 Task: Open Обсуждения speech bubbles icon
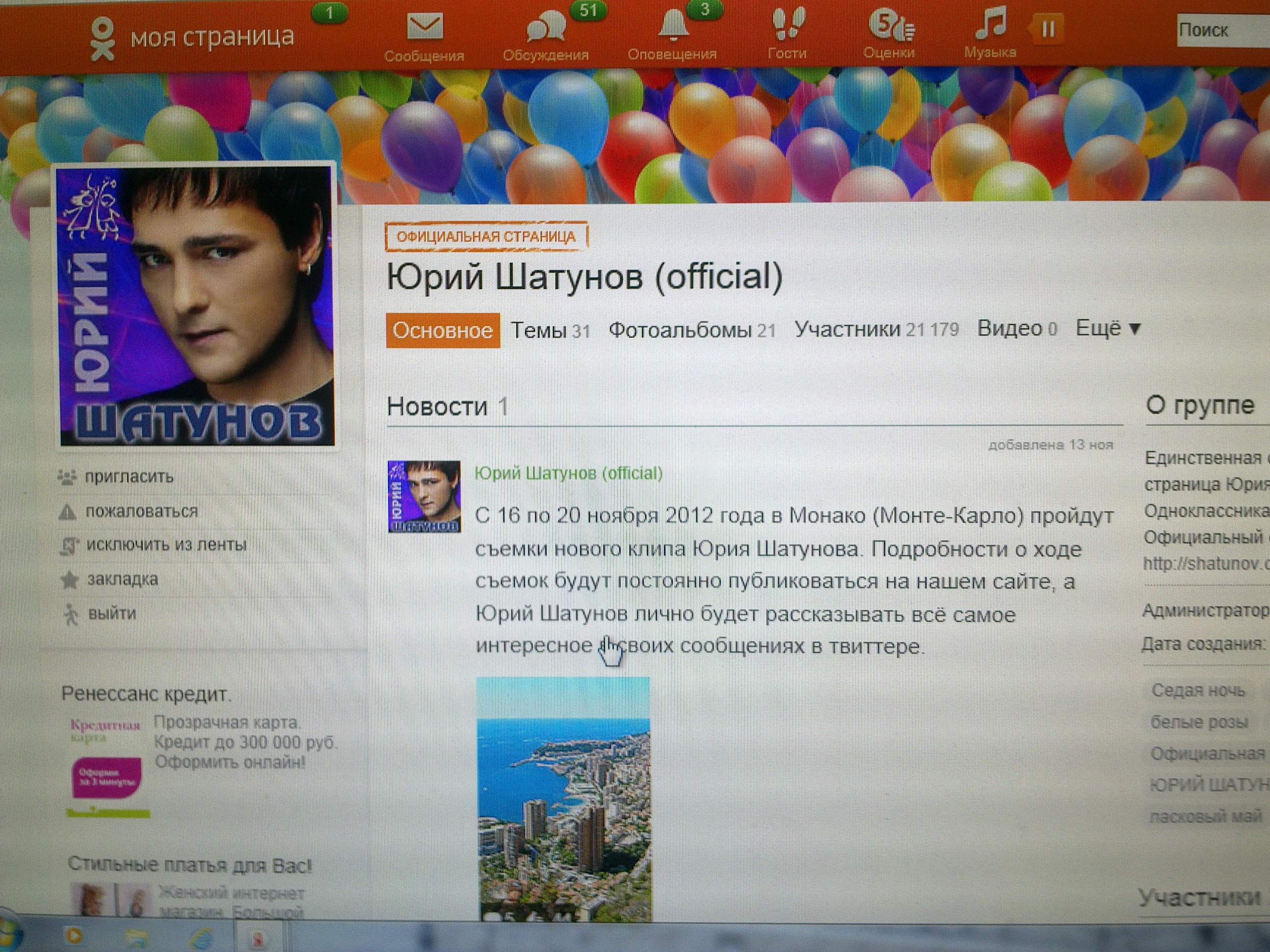[546, 27]
